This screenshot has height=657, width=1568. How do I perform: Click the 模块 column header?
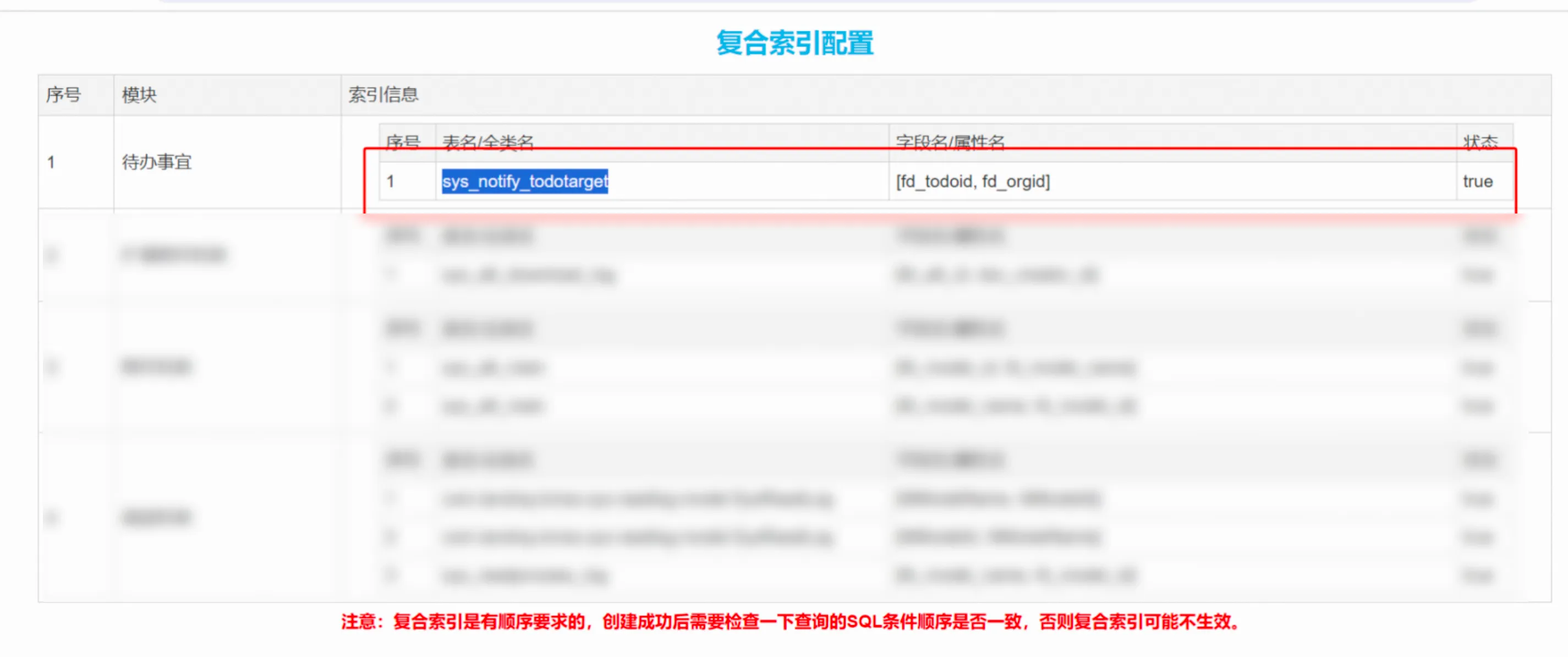[139, 95]
